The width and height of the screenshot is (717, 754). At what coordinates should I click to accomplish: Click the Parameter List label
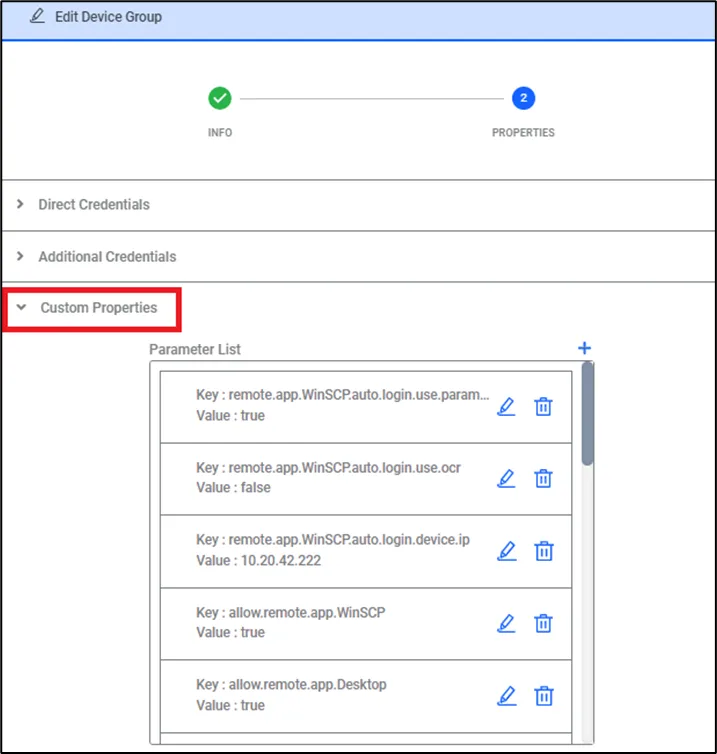click(x=195, y=350)
